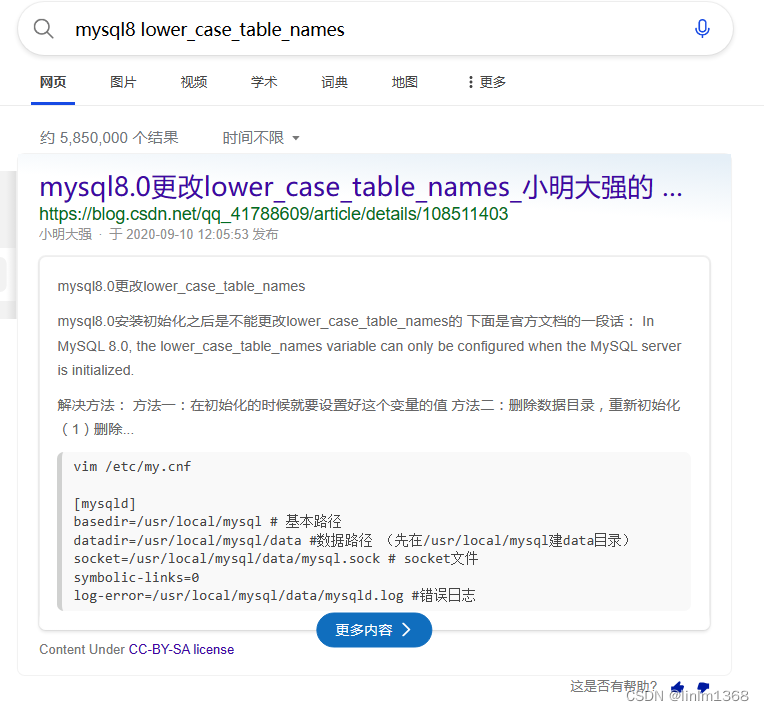The image size is (764, 711).
Task: Click the result count text 约 5,850,000 个结果
Action: [109, 138]
